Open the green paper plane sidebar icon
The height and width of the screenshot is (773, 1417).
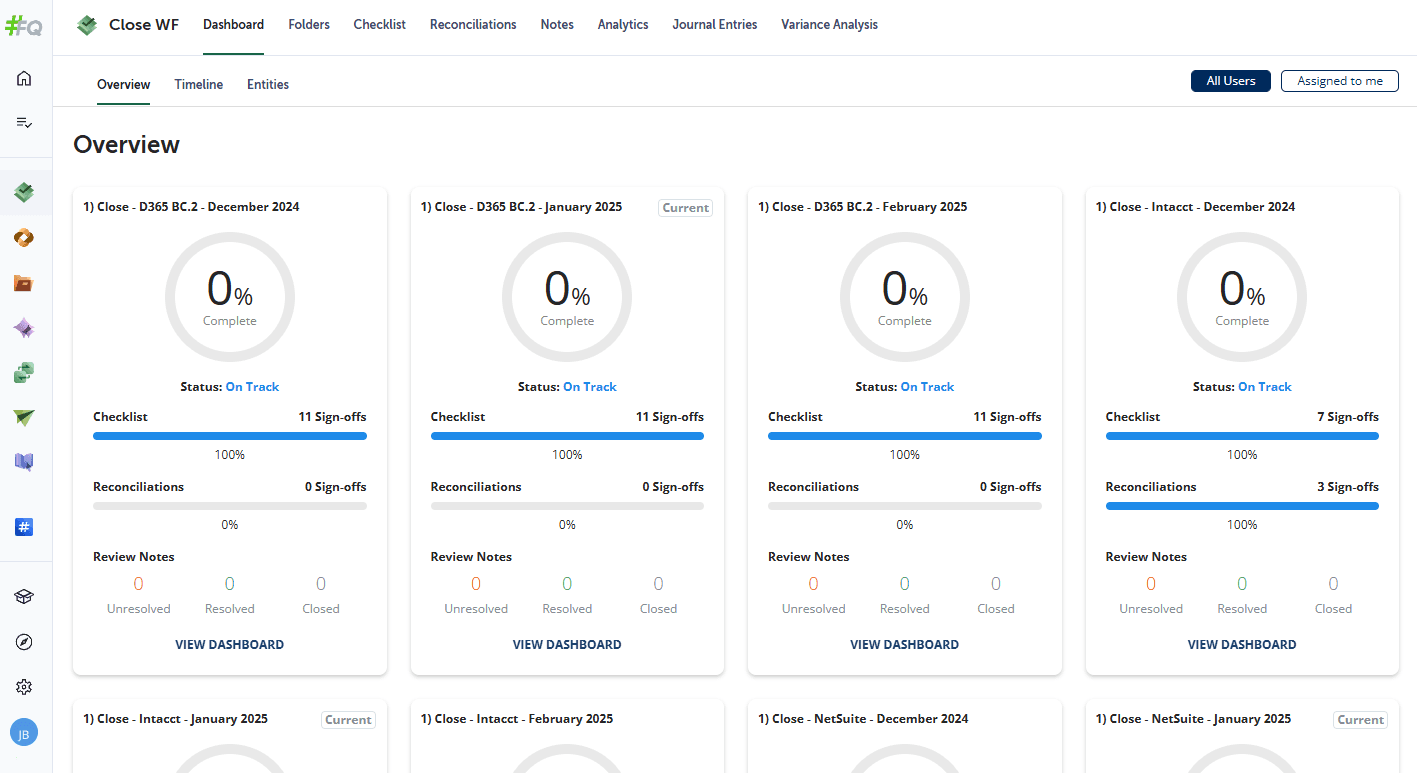coord(25,417)
